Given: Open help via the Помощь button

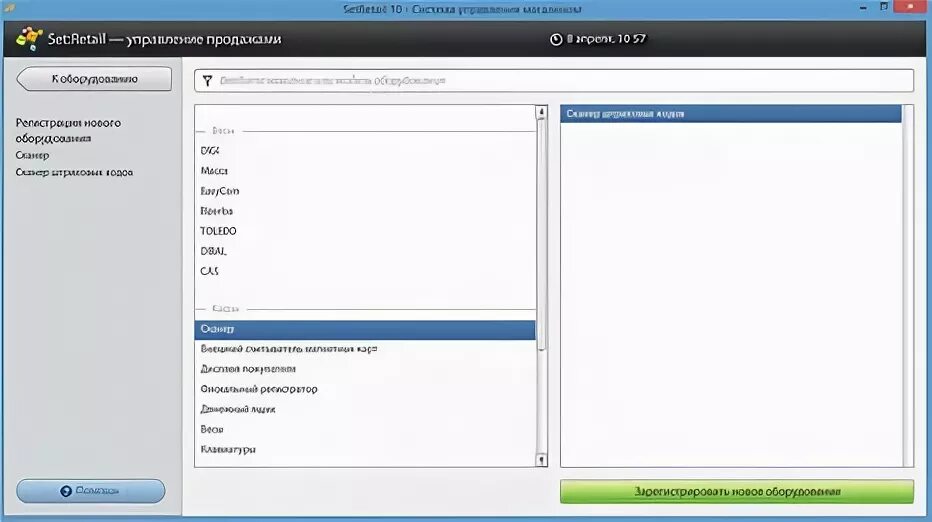Looking at the screenshot, I should (x=90, y=491).
